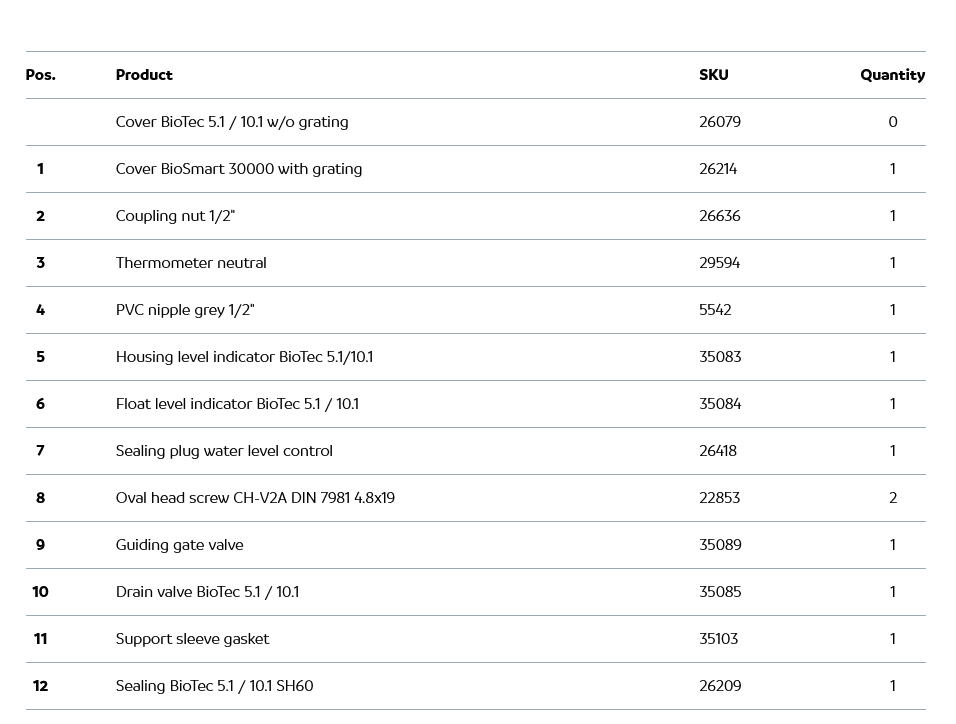
Task: Click the Quantity column header
Action: click(892, 75)
